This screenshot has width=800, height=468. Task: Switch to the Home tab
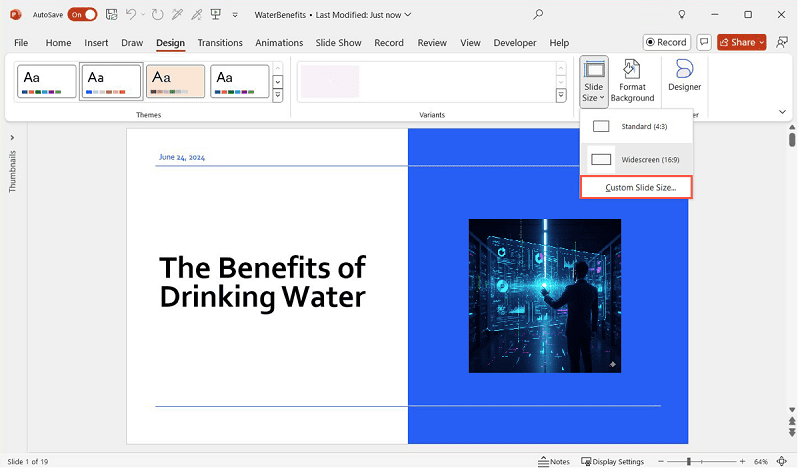click(58, 43)
